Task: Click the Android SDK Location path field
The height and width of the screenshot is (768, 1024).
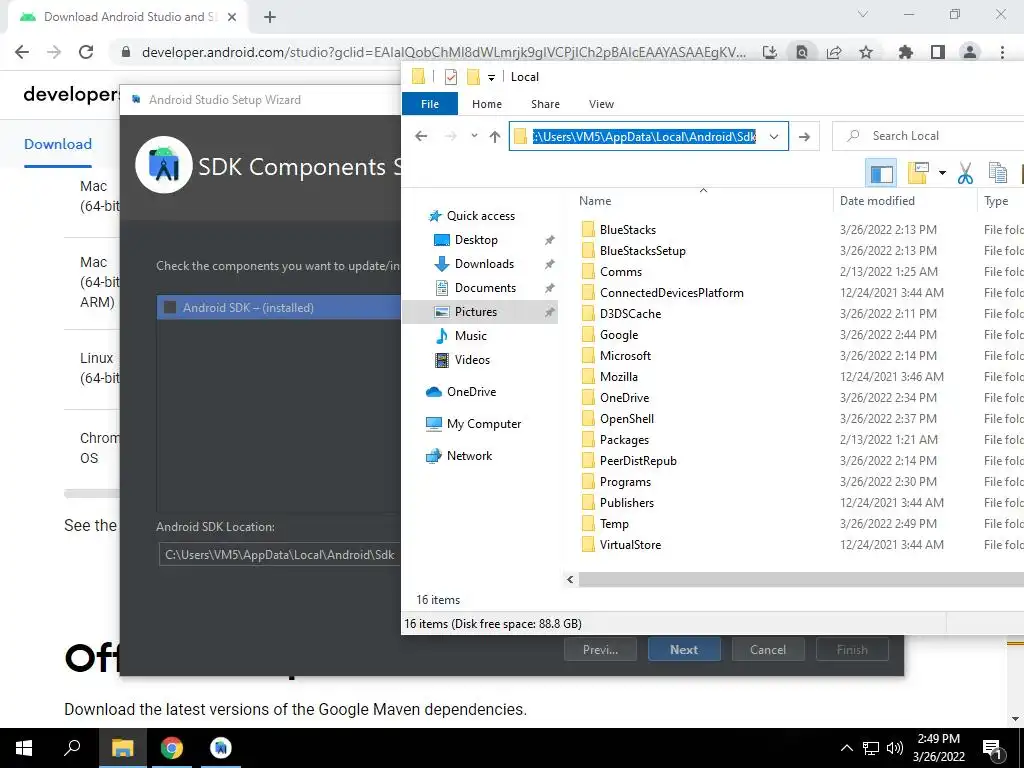Action: (x=280, y=554)
